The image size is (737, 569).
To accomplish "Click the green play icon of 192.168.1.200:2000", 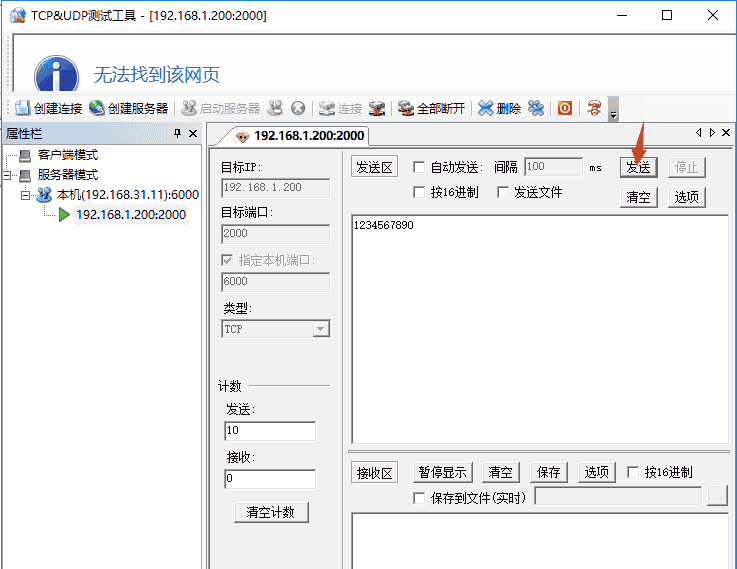I will pos(64,215).
